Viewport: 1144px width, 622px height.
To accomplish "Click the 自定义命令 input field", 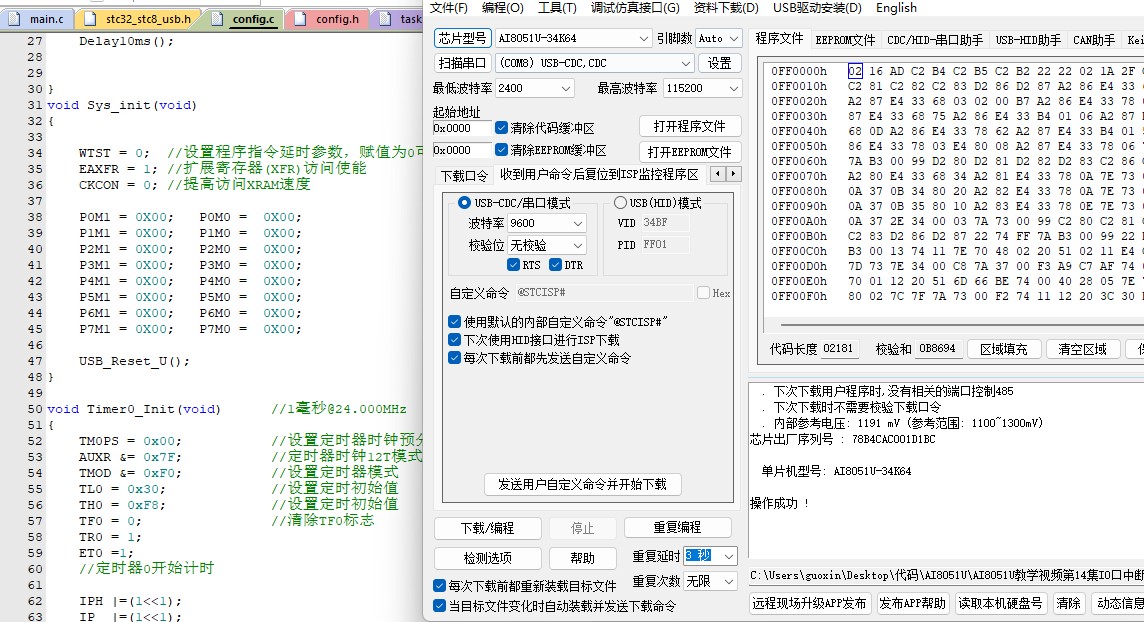I will coord(603,292).
